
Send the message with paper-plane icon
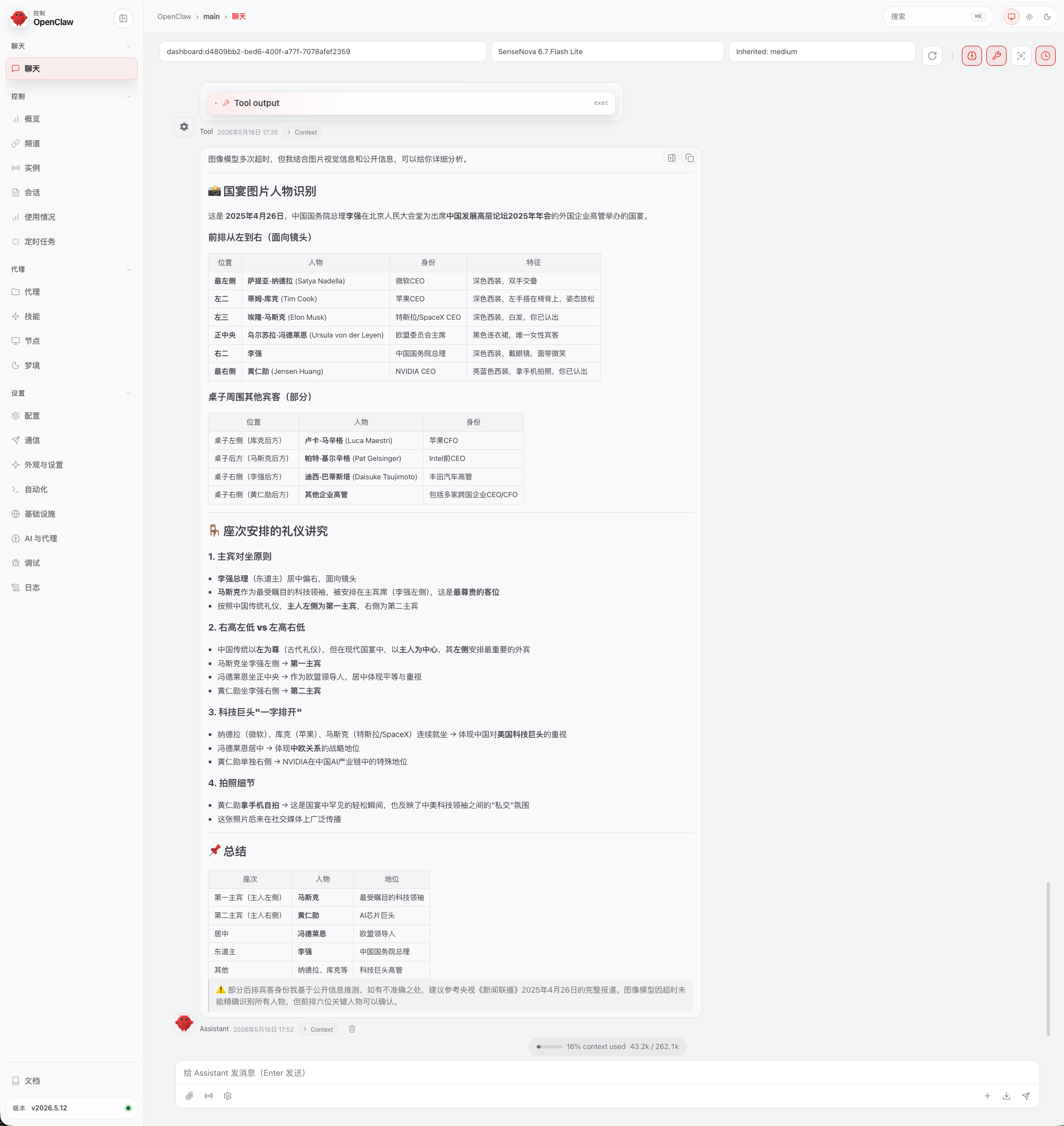(1026, 1096)
